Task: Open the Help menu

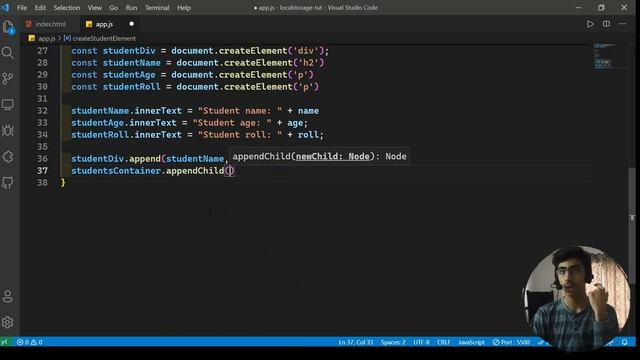Action: coord(184,7)
